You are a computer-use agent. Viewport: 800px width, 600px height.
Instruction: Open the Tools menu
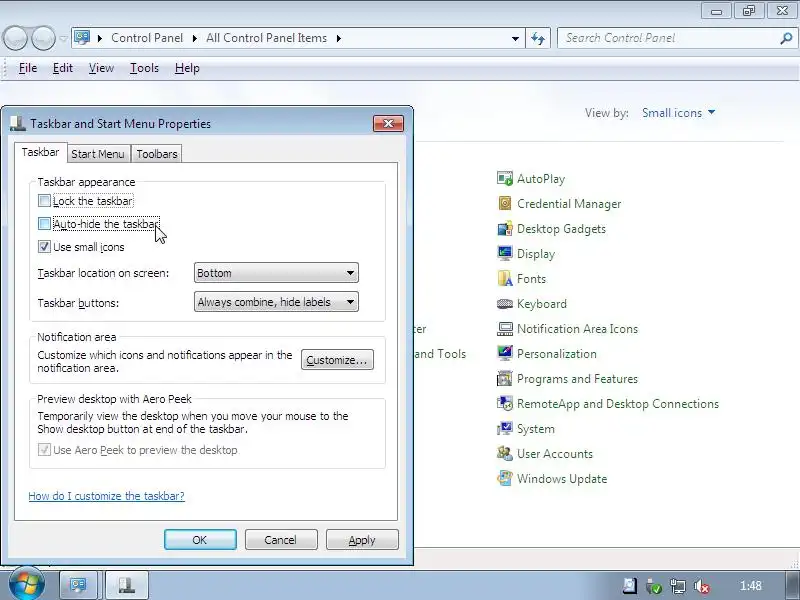click(x=144, y=68)
